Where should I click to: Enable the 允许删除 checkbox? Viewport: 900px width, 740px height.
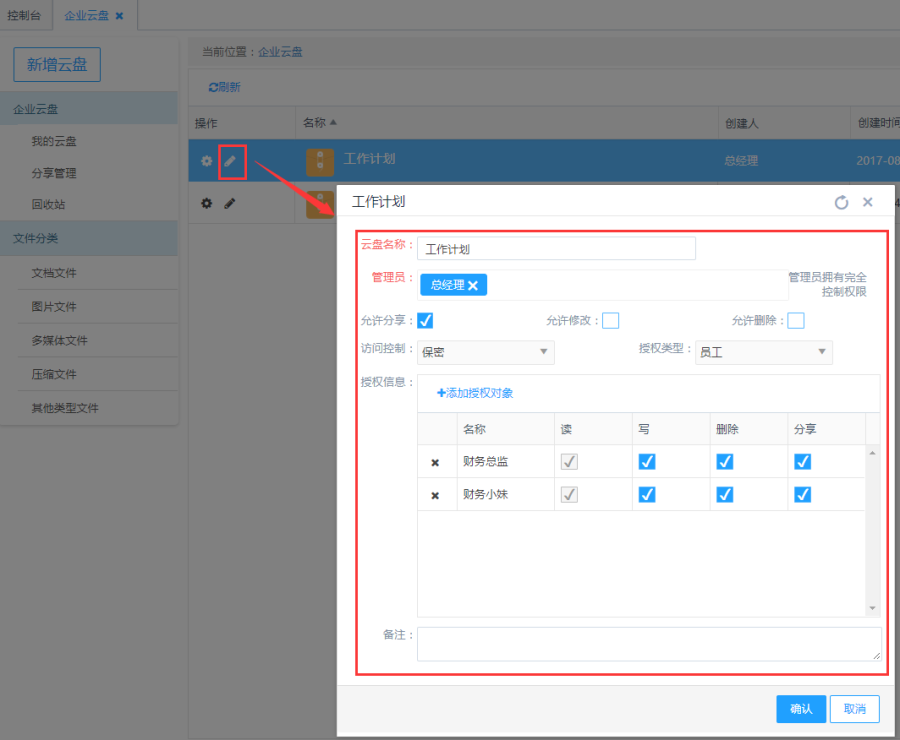795,321
